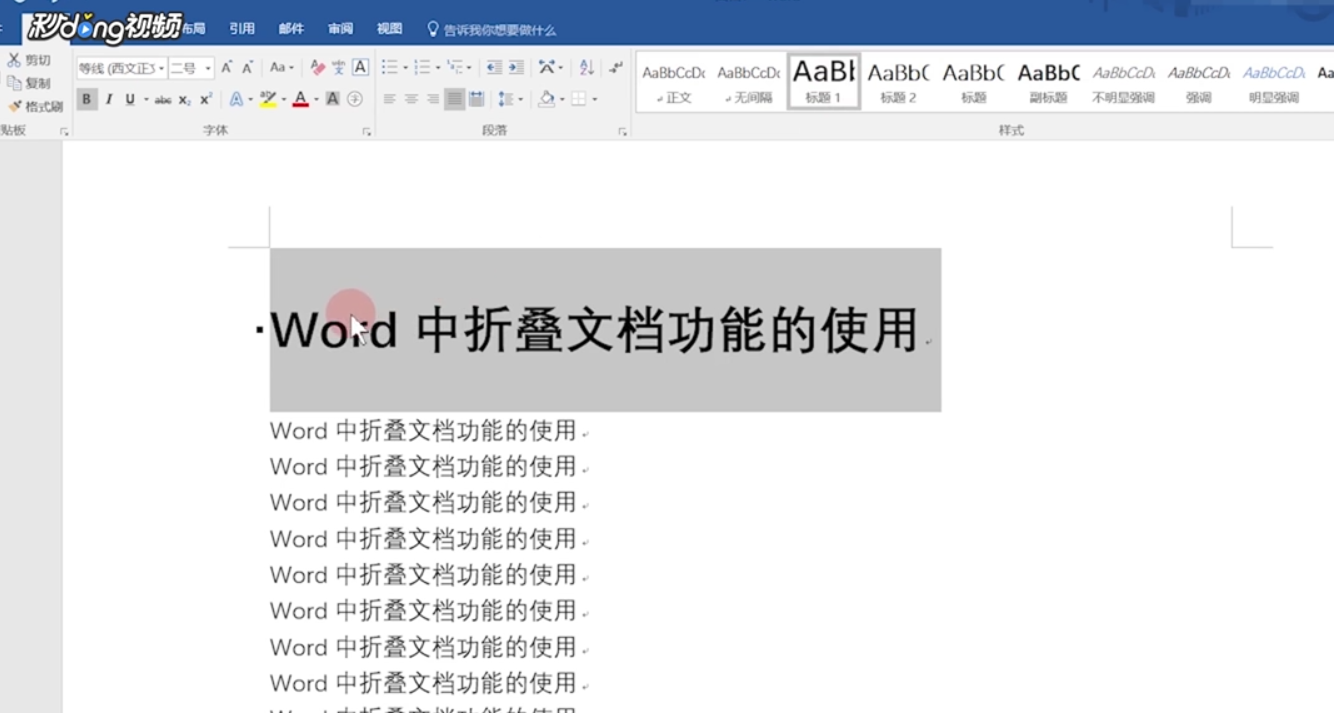
Task: Apply the 标题 2 style
Action: click(898, 82)
